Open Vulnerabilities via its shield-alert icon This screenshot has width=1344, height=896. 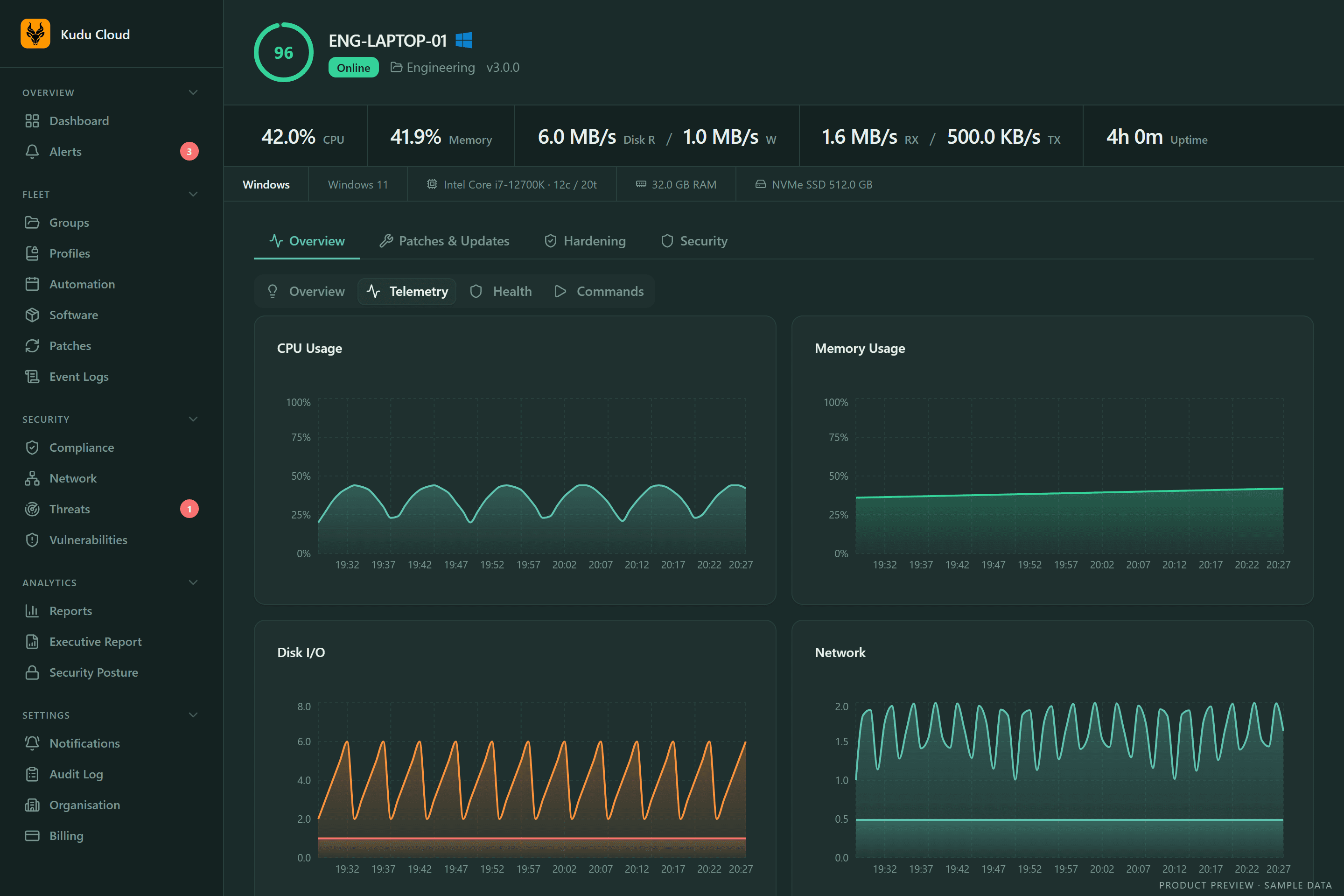tap(32, 540)
